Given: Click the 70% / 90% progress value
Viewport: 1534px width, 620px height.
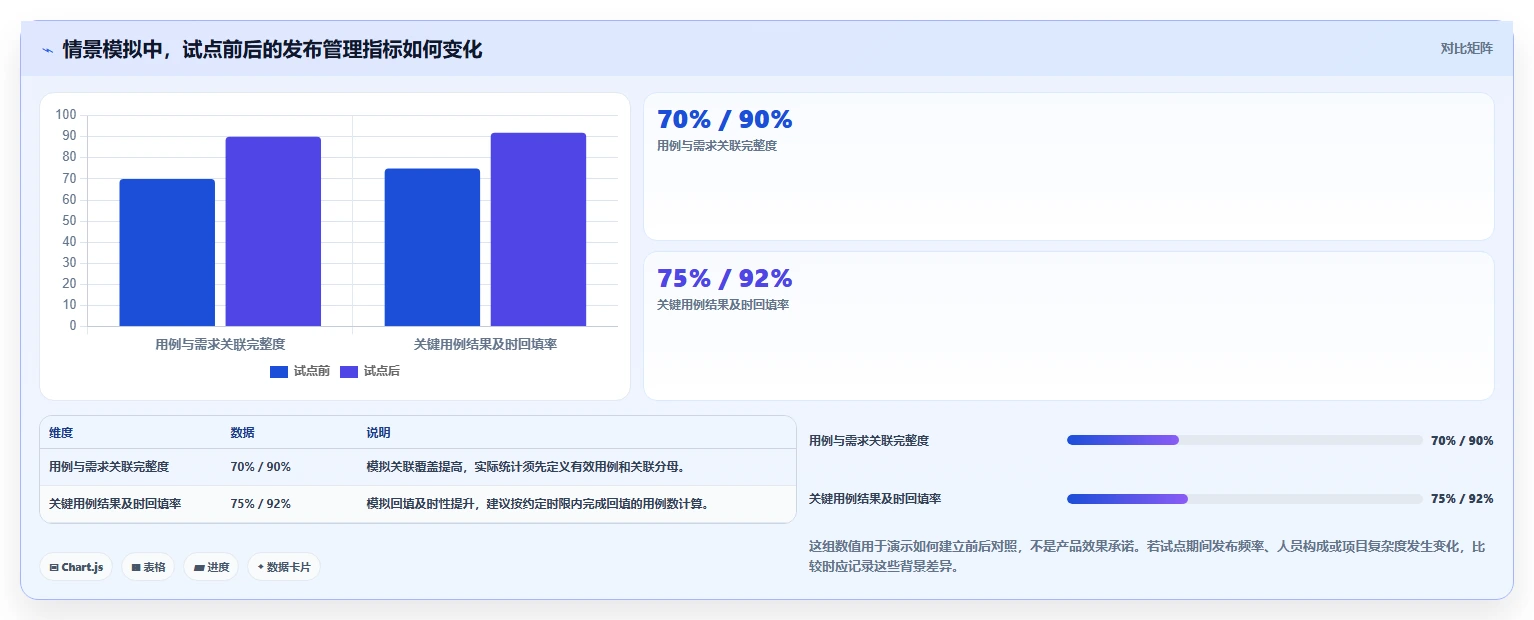Looking at the screenshot, I should [1462, 441].
